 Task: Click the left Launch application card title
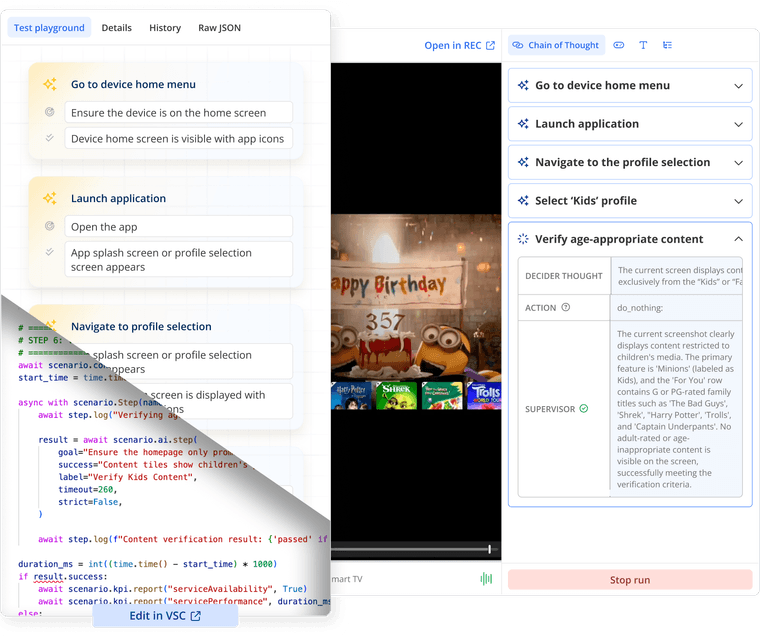pos(118,198)
